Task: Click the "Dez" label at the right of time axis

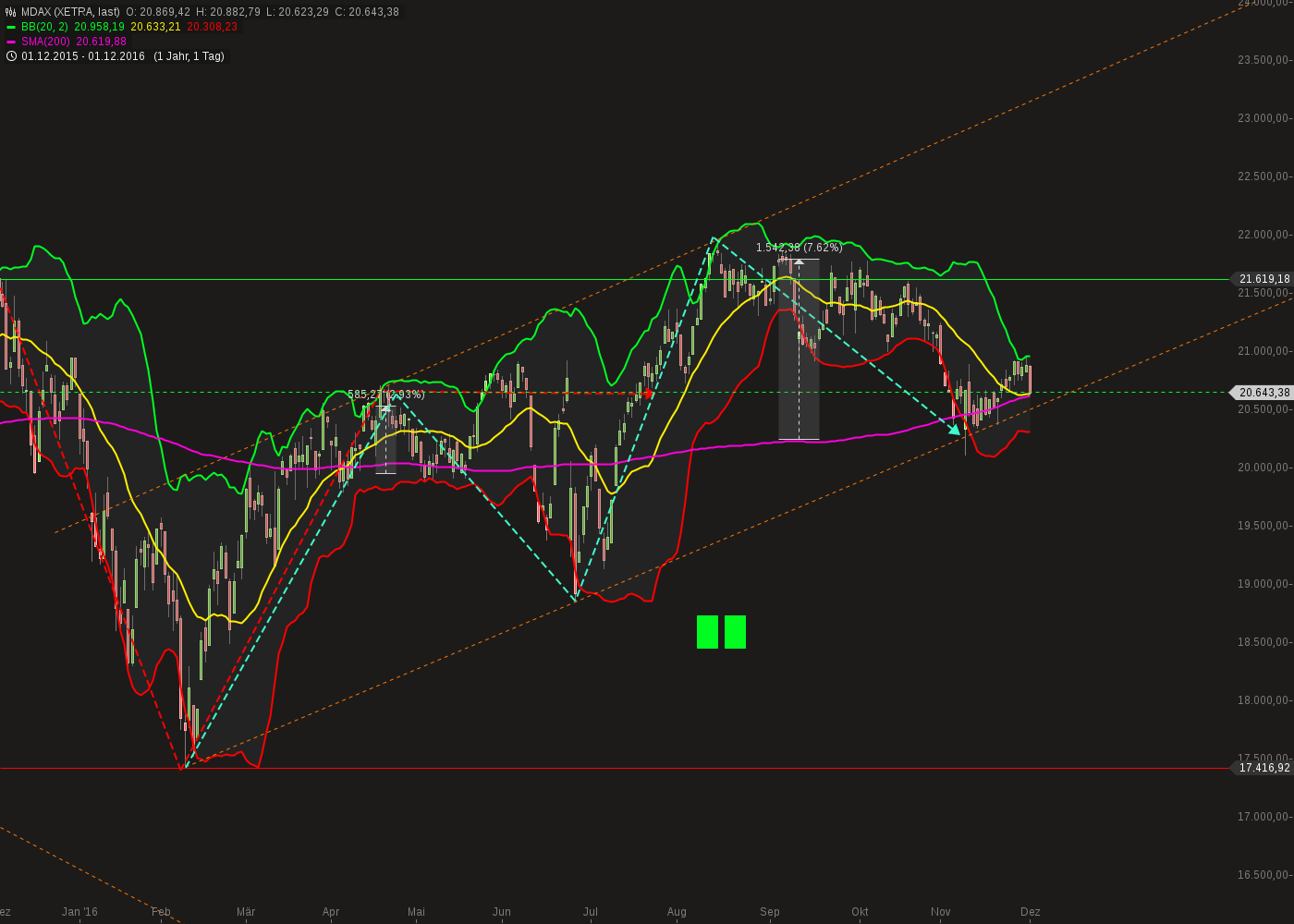Action: coord(1031,912)
